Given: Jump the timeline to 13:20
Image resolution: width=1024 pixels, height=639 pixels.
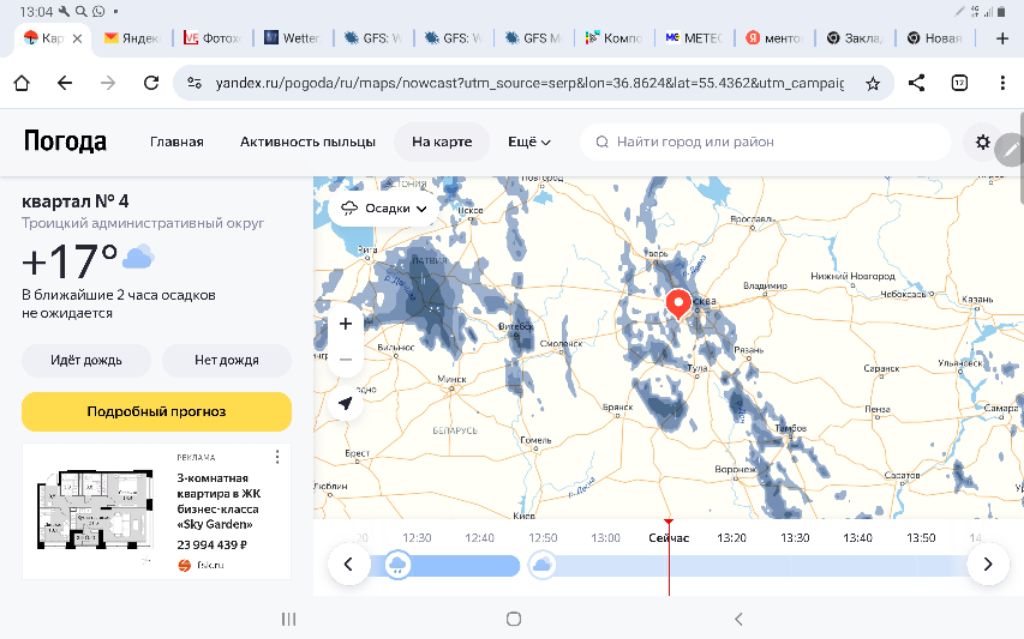Looking at the screenshot, I should pyautogui.click(x=731, y=538).
